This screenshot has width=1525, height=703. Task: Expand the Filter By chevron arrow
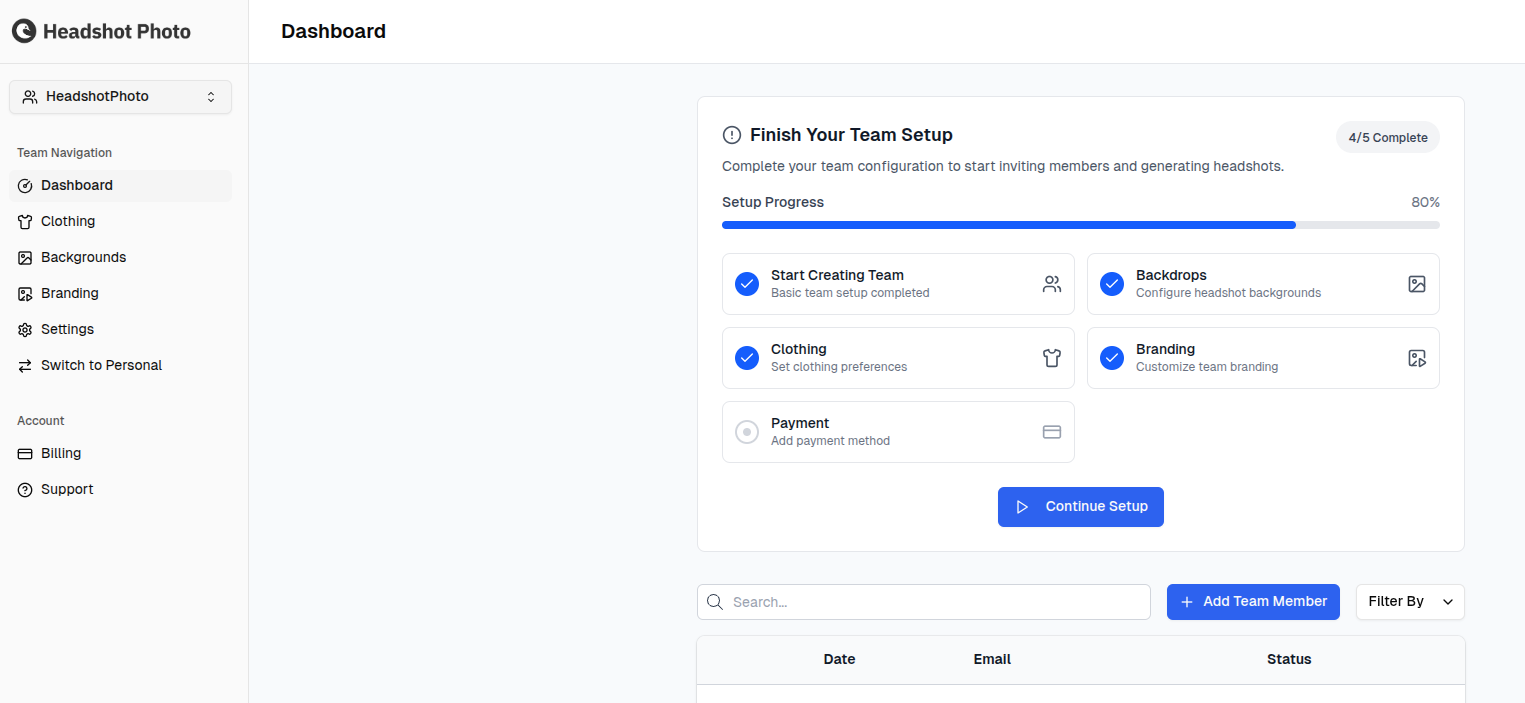click(x=1447, y=602)
